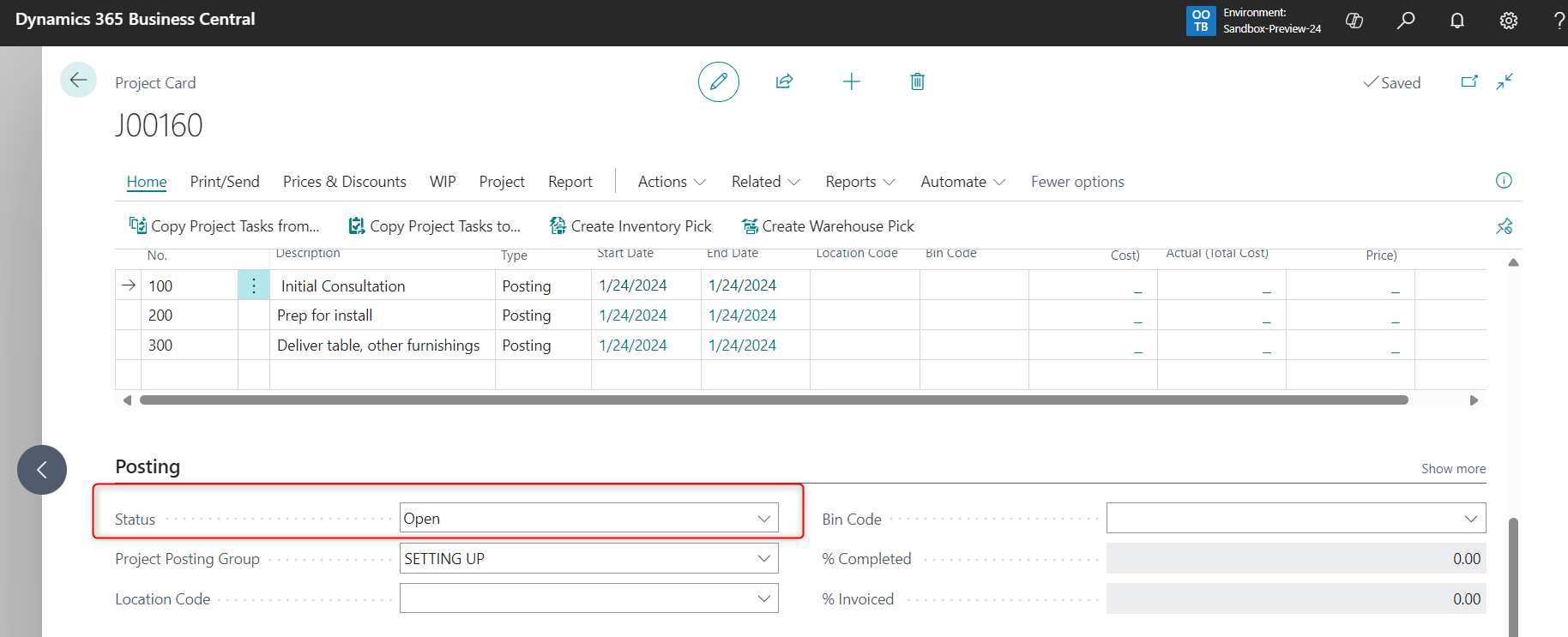Open the notifications bell
Screen dimensions: 1568x637
point(1457,21)
